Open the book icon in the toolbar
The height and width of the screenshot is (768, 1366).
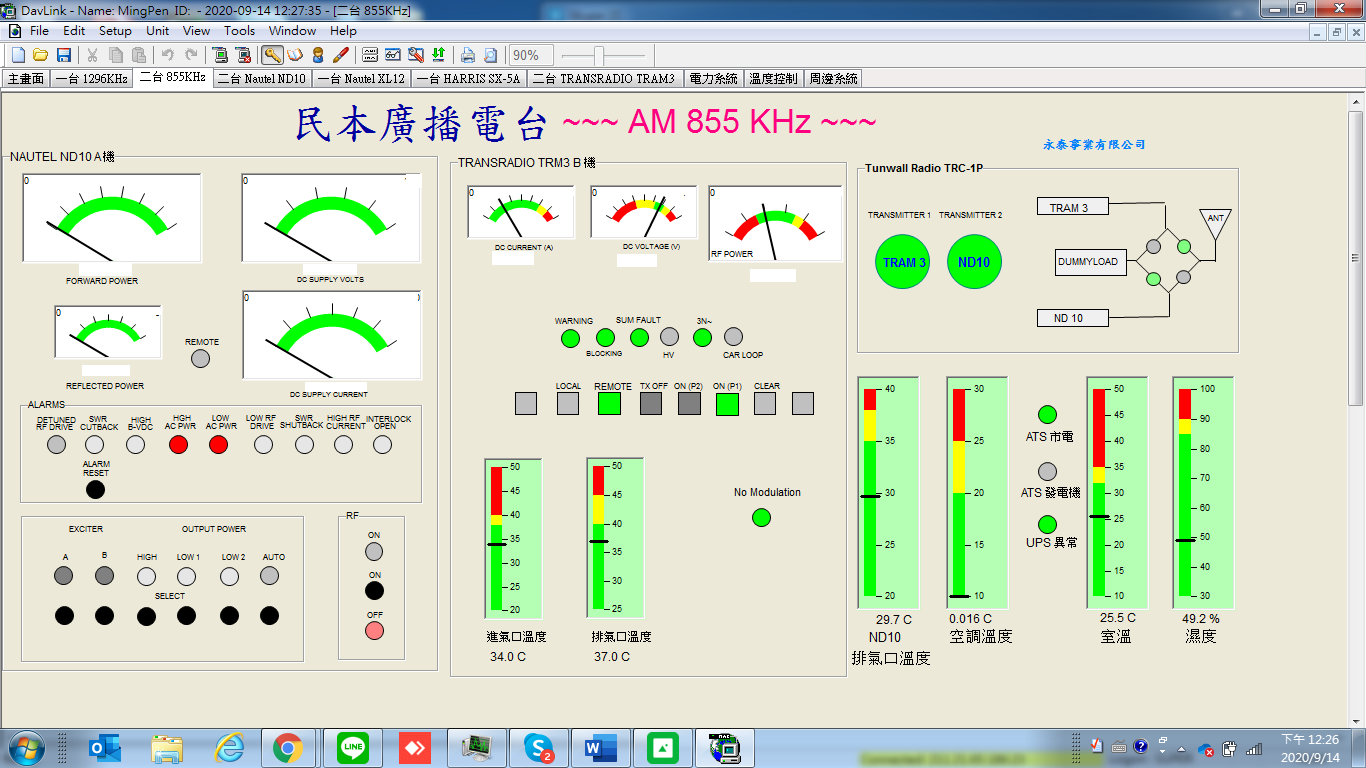pyautogui.click(x=295, y=55)
